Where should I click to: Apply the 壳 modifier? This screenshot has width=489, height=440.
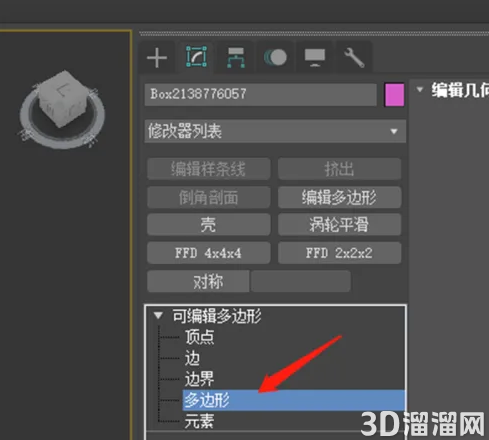[x=208, y=225]
